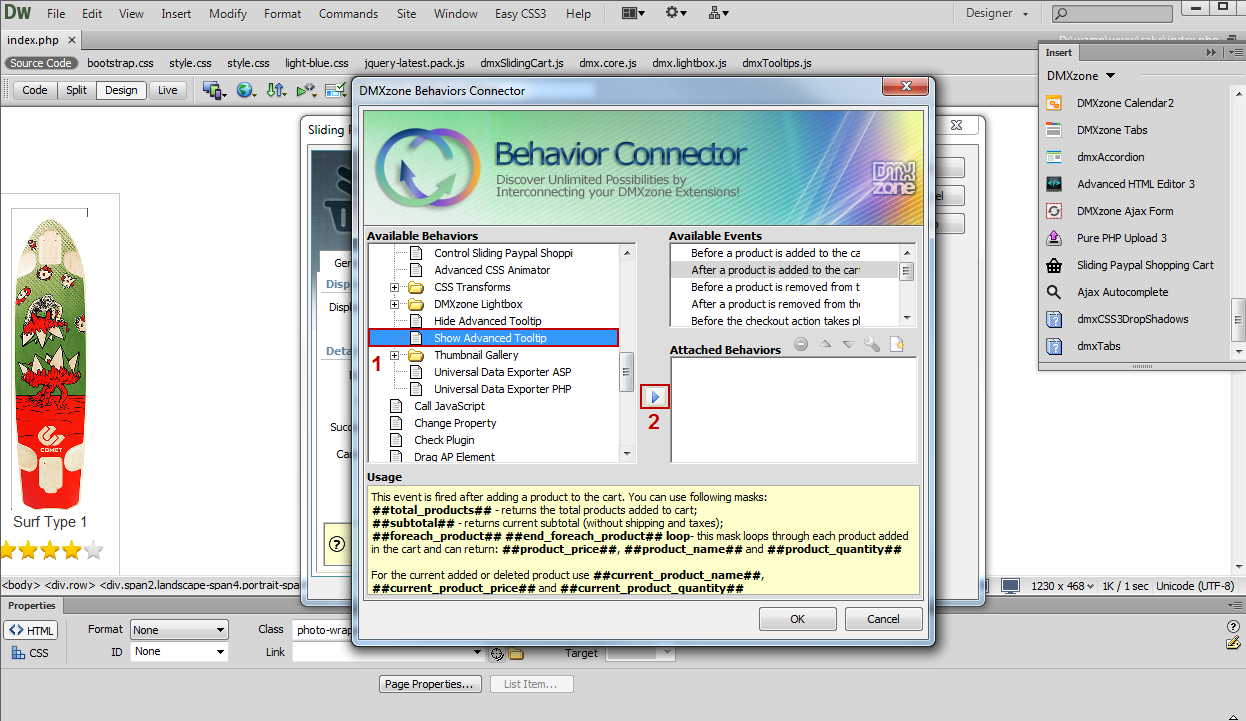Click the remove attached behavior minus icon

801,345
